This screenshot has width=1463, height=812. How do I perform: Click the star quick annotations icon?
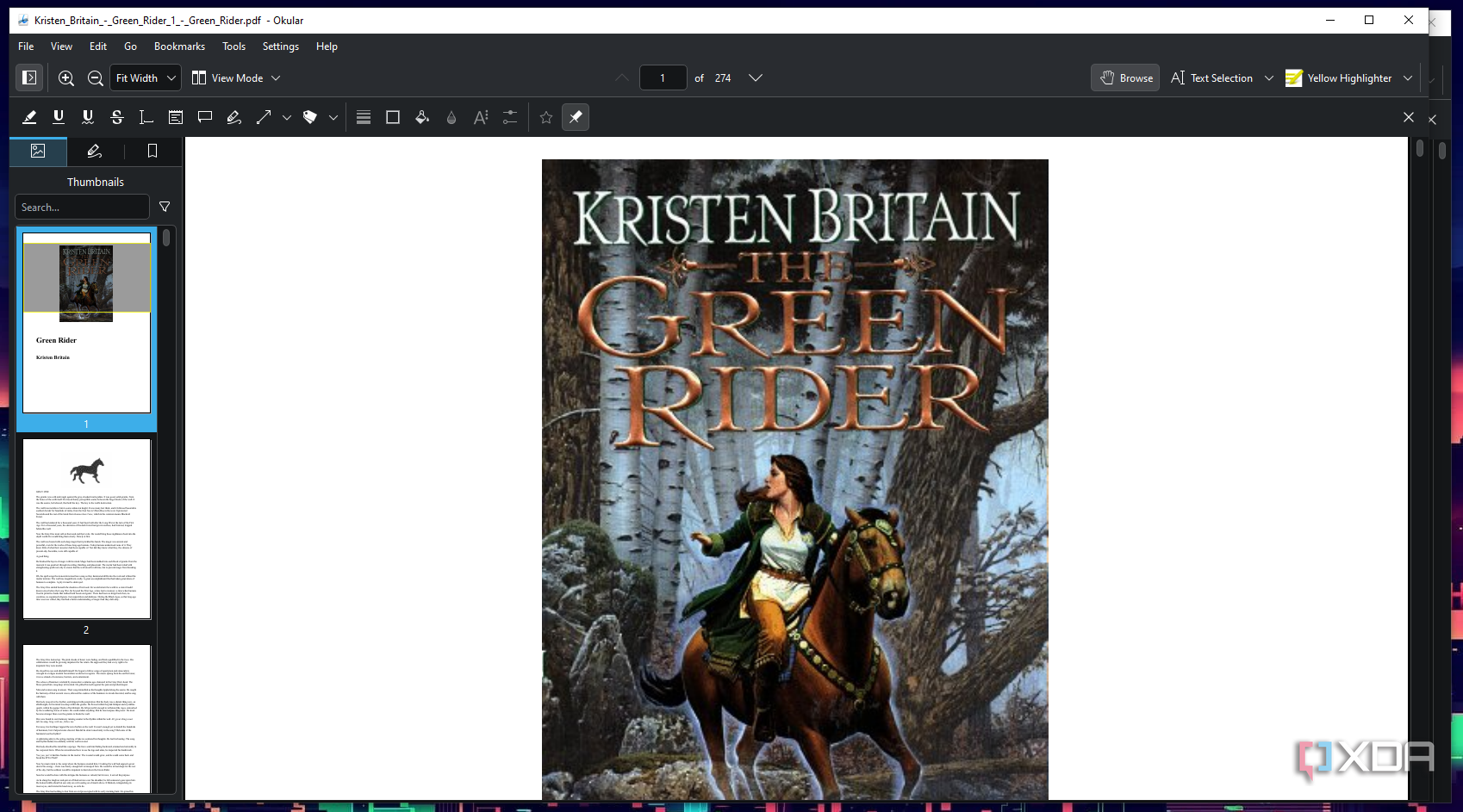[x=546, y=117]
